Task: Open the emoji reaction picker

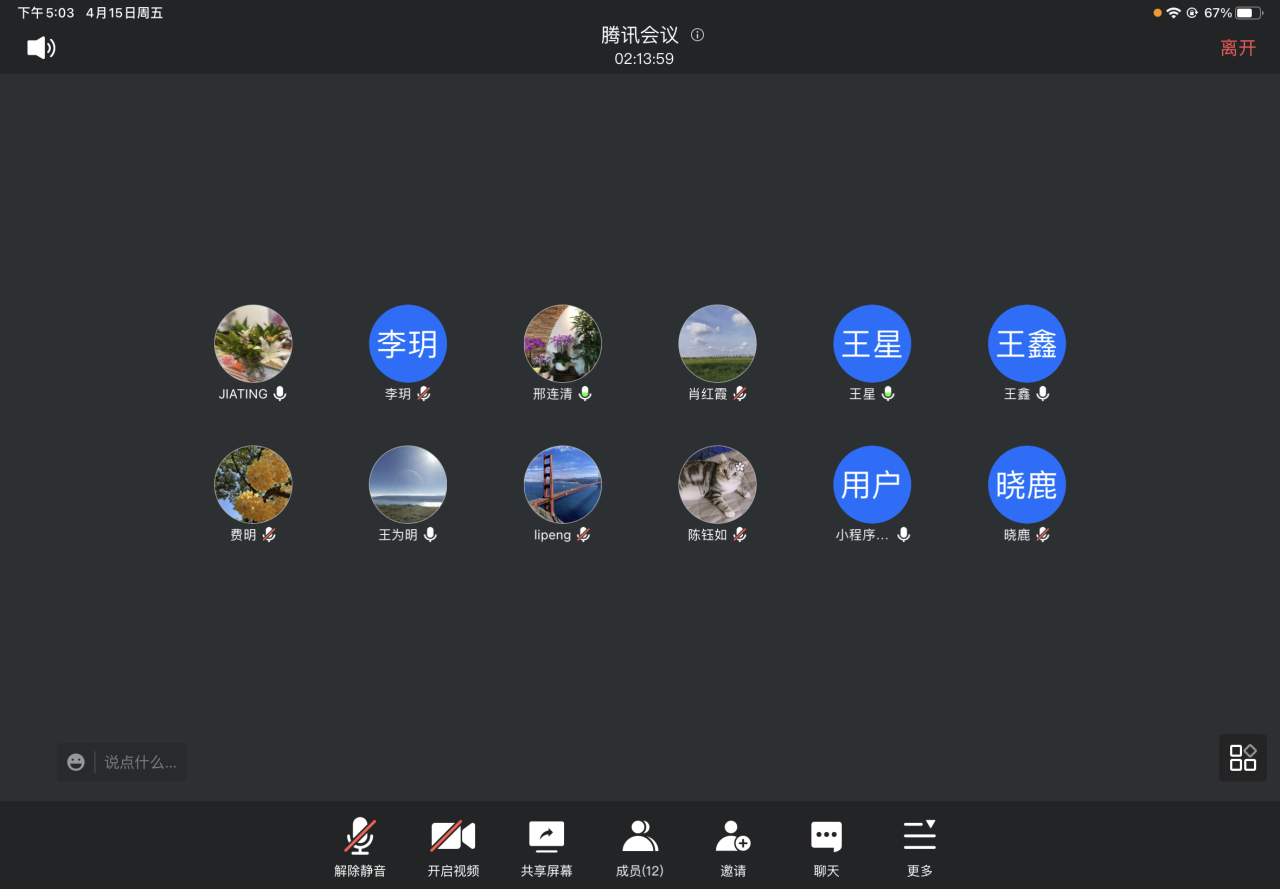Action: tap(76, 762)
